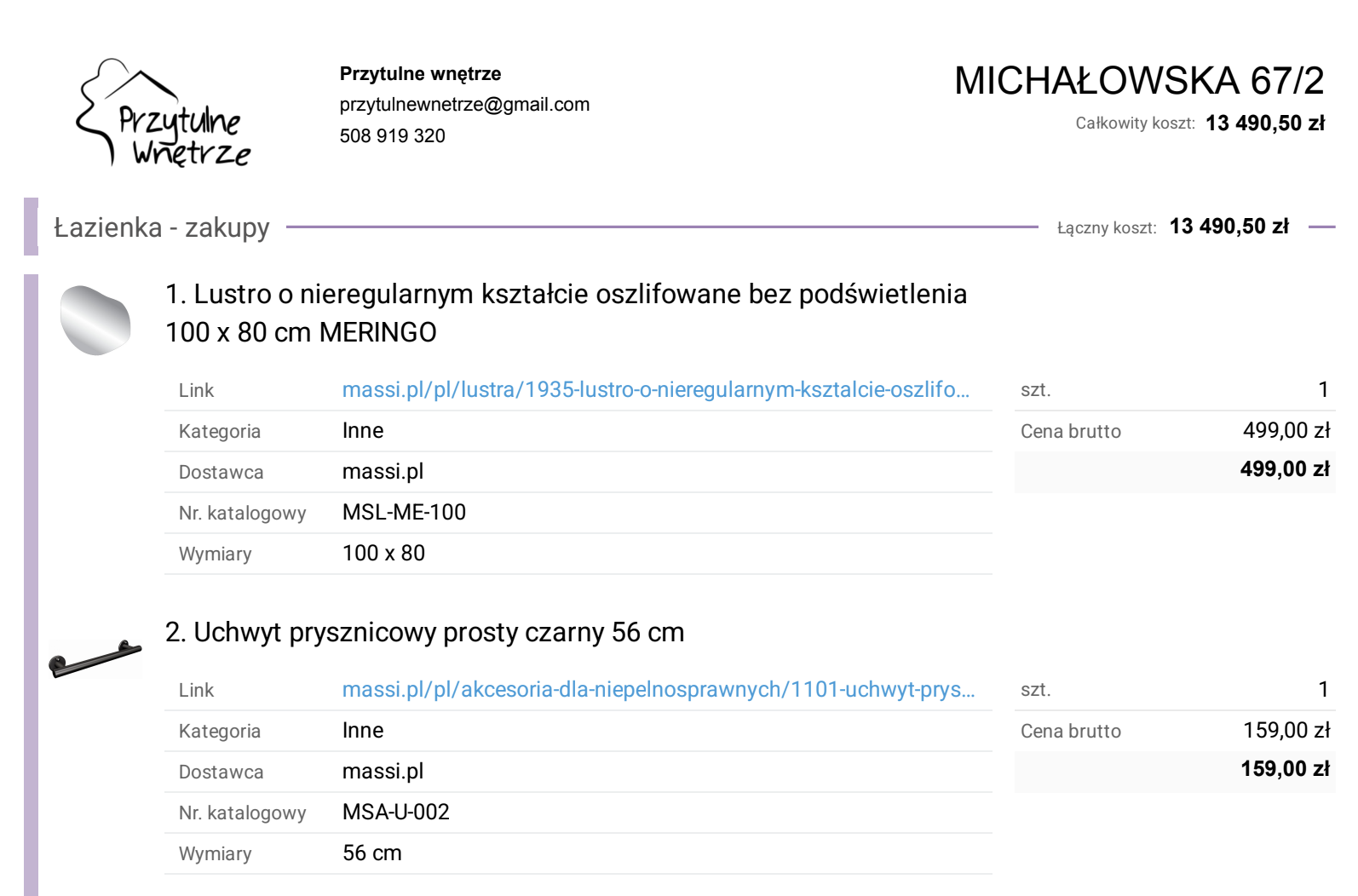Open the massi.pl shower handle link
Viewport: 1358px width, 896px height.
click(x=658, y=690)
